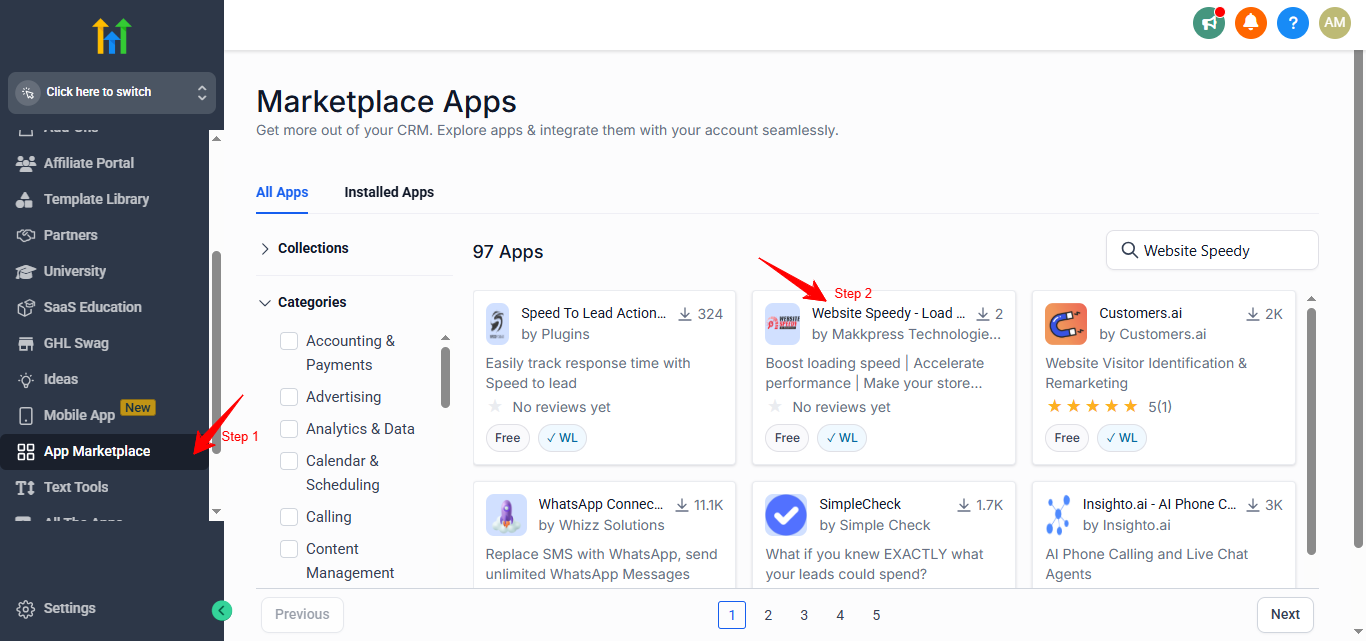Click 'No reviews yet' on Speed To Lead card
The image size is (1366, 641).
pos(561,407)
